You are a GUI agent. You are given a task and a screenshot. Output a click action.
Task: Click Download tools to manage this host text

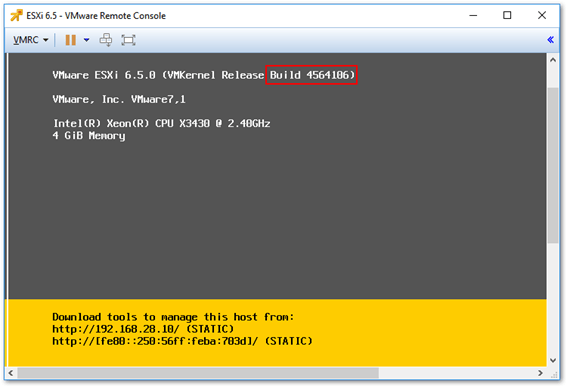click(x=173, y=317)
